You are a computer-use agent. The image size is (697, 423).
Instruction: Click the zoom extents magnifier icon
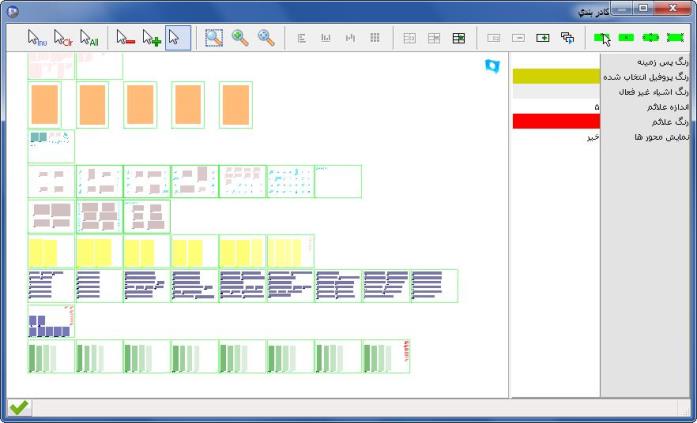(266, 38)
